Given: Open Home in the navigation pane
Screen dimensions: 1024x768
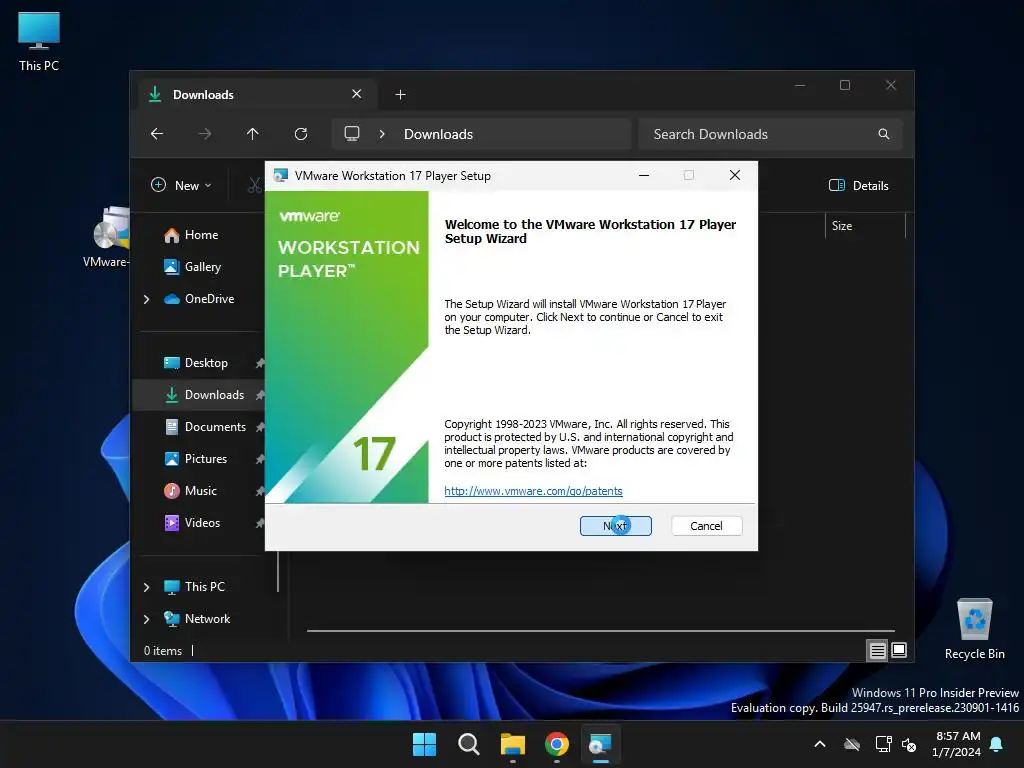Looking at the screenshot, I should 201,235.
